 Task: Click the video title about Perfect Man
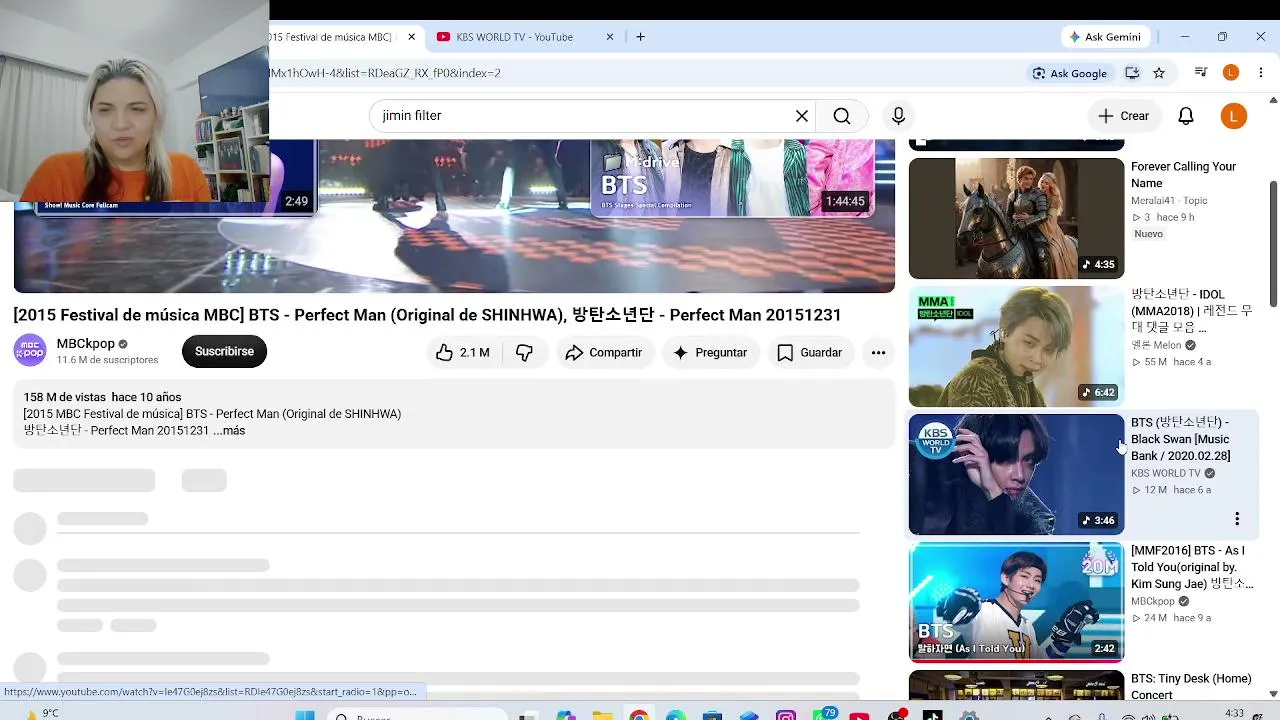(x=427, y=315)
